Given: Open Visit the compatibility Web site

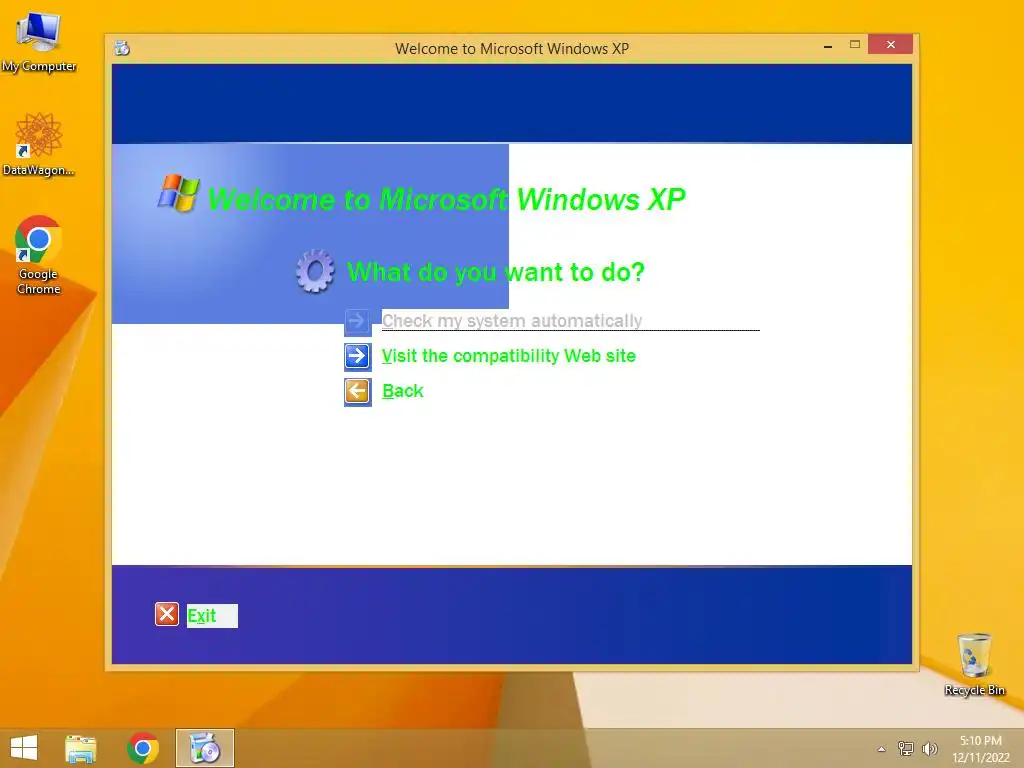Looking at the screenshot, I should 508,356.
